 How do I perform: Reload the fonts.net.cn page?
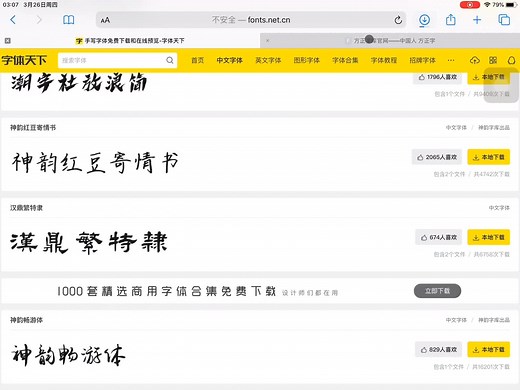point(398,20)
